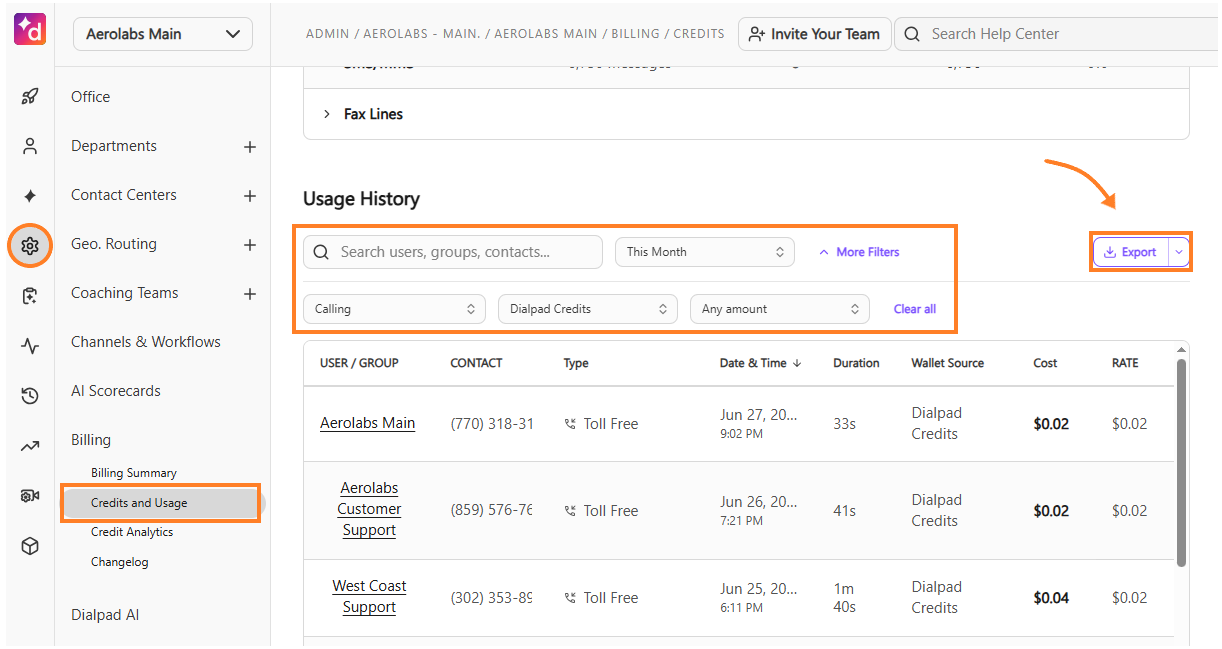Viewport: 1222px width, 649px height.
Task: Open the Export options dropdown arrow
Action: (x=1179, y=252)
